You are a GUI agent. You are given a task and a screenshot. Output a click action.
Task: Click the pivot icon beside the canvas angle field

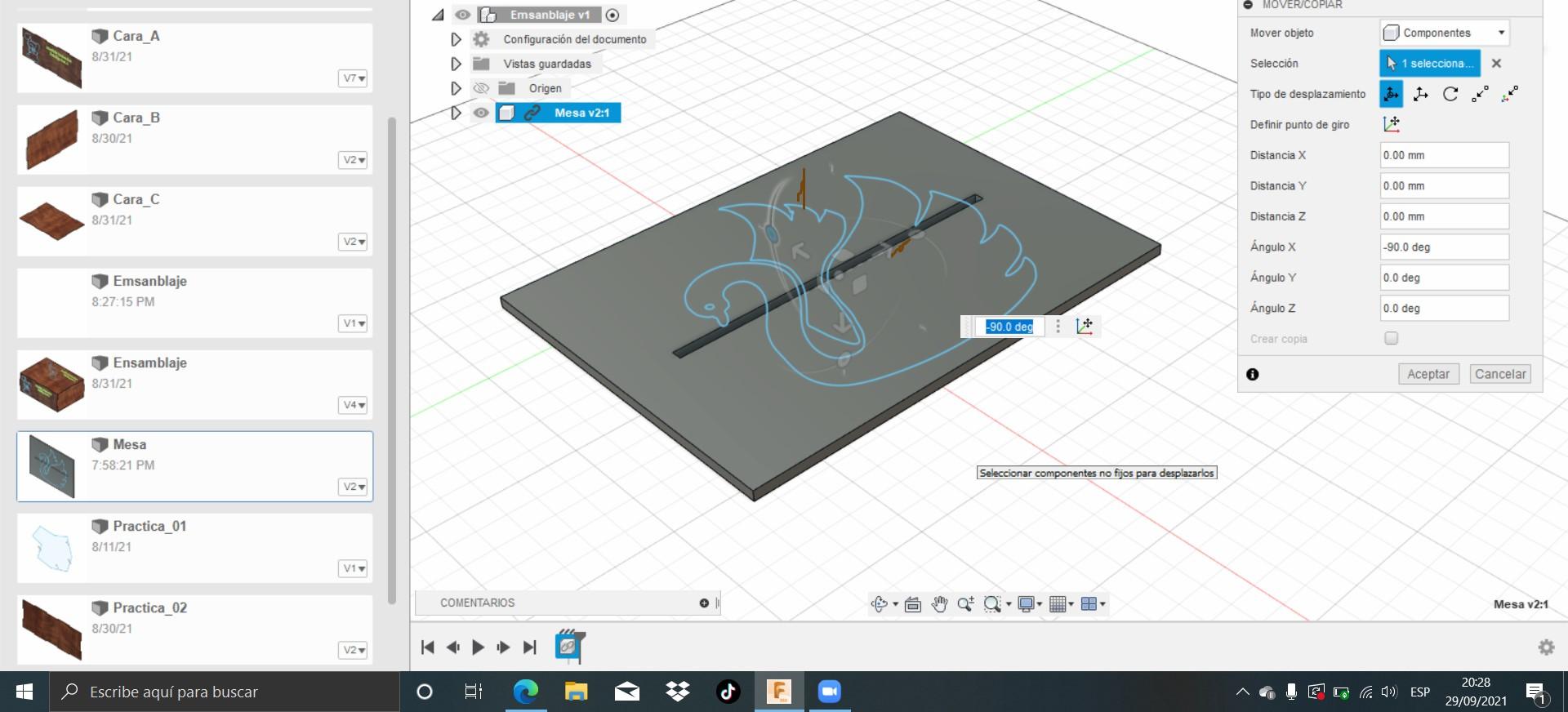pyautogui.click(x=1085, y=326)
